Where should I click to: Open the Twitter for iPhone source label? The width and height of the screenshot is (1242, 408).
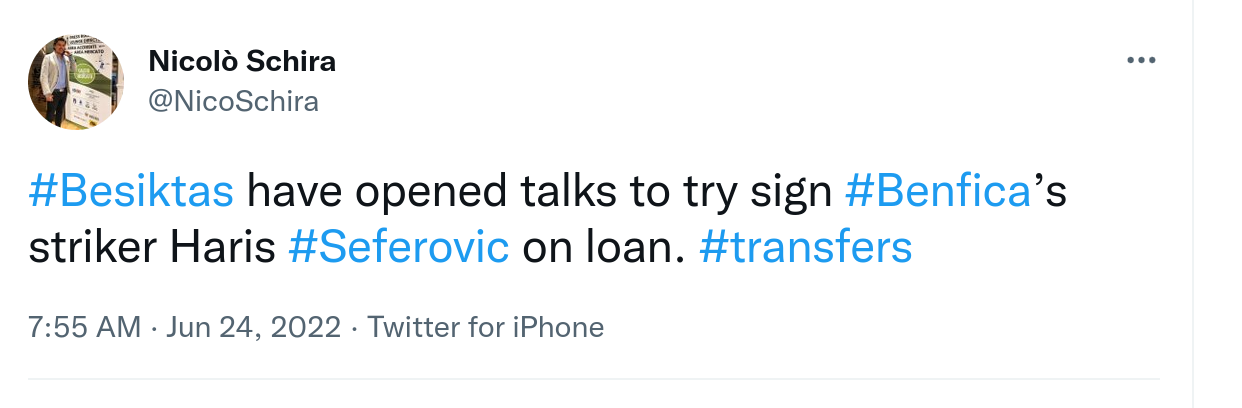(486, 327)
